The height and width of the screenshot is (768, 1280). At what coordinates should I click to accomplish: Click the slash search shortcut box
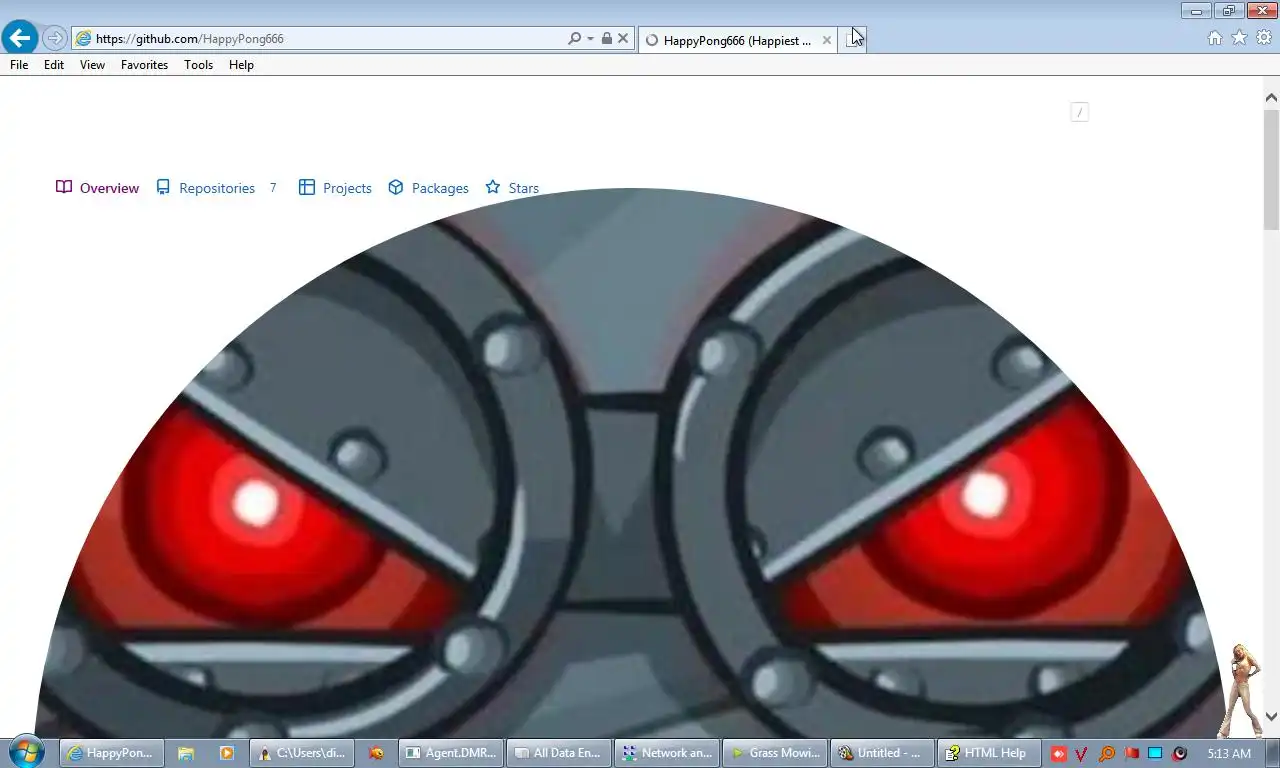[1079, 112]
